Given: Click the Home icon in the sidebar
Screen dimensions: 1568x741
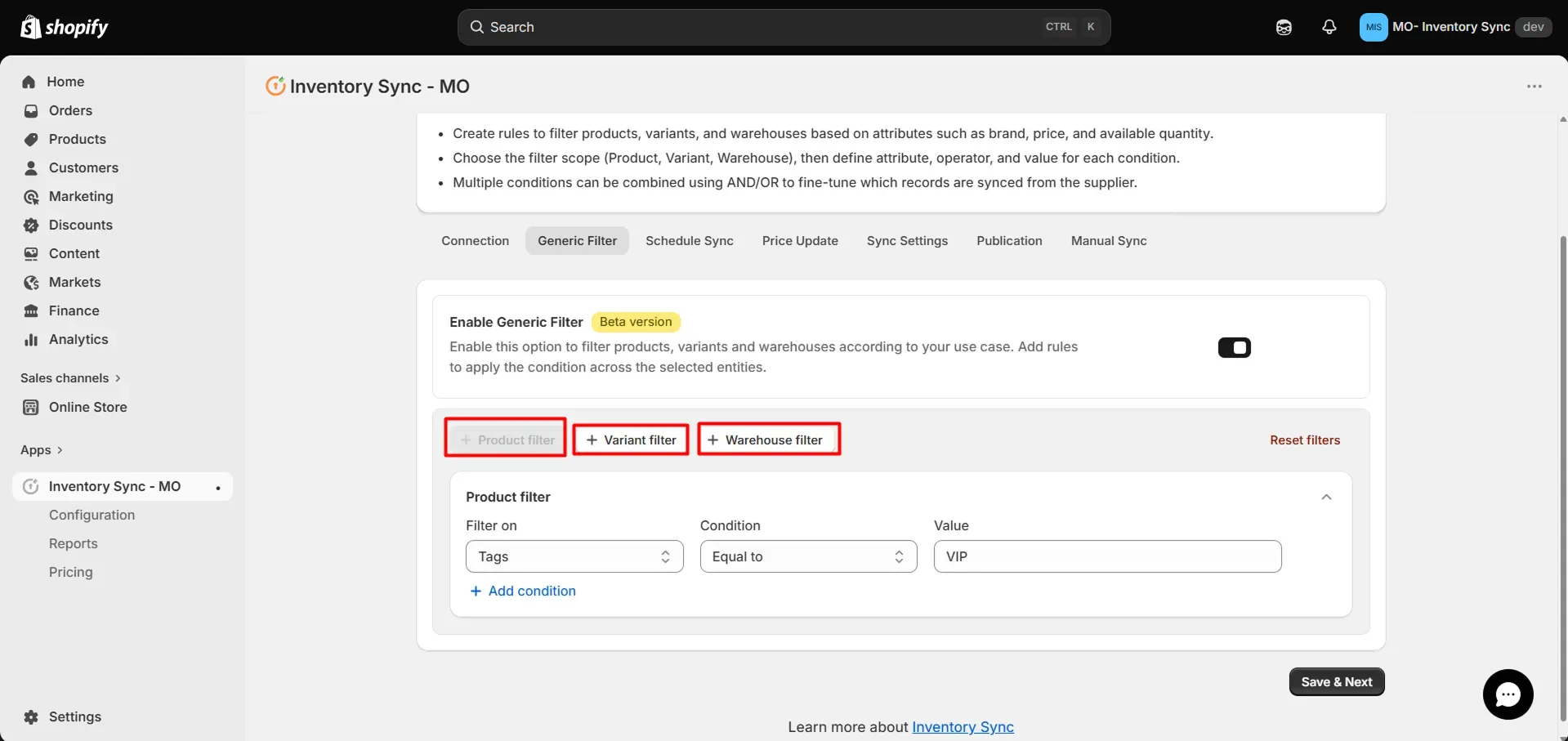Looking at the screenshot, I should (29, 82).
